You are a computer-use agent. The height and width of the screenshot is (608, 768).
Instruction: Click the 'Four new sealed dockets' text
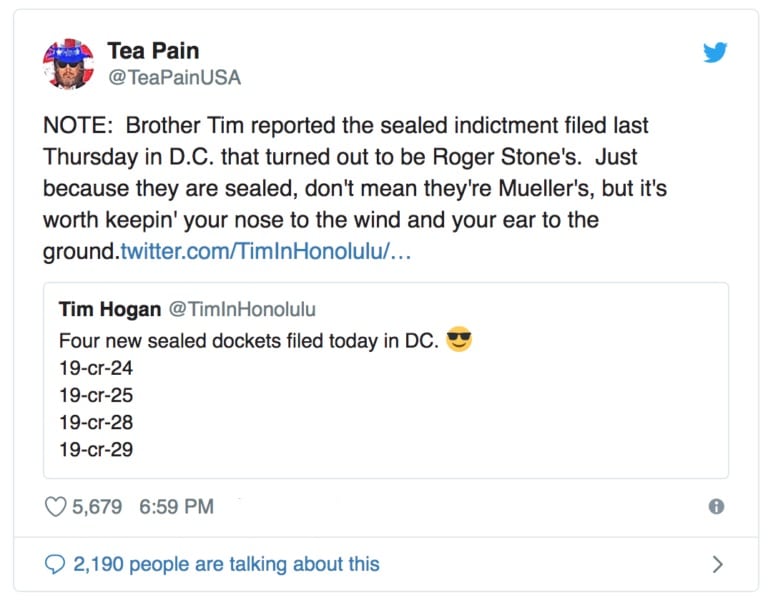(x=248, y=340)
